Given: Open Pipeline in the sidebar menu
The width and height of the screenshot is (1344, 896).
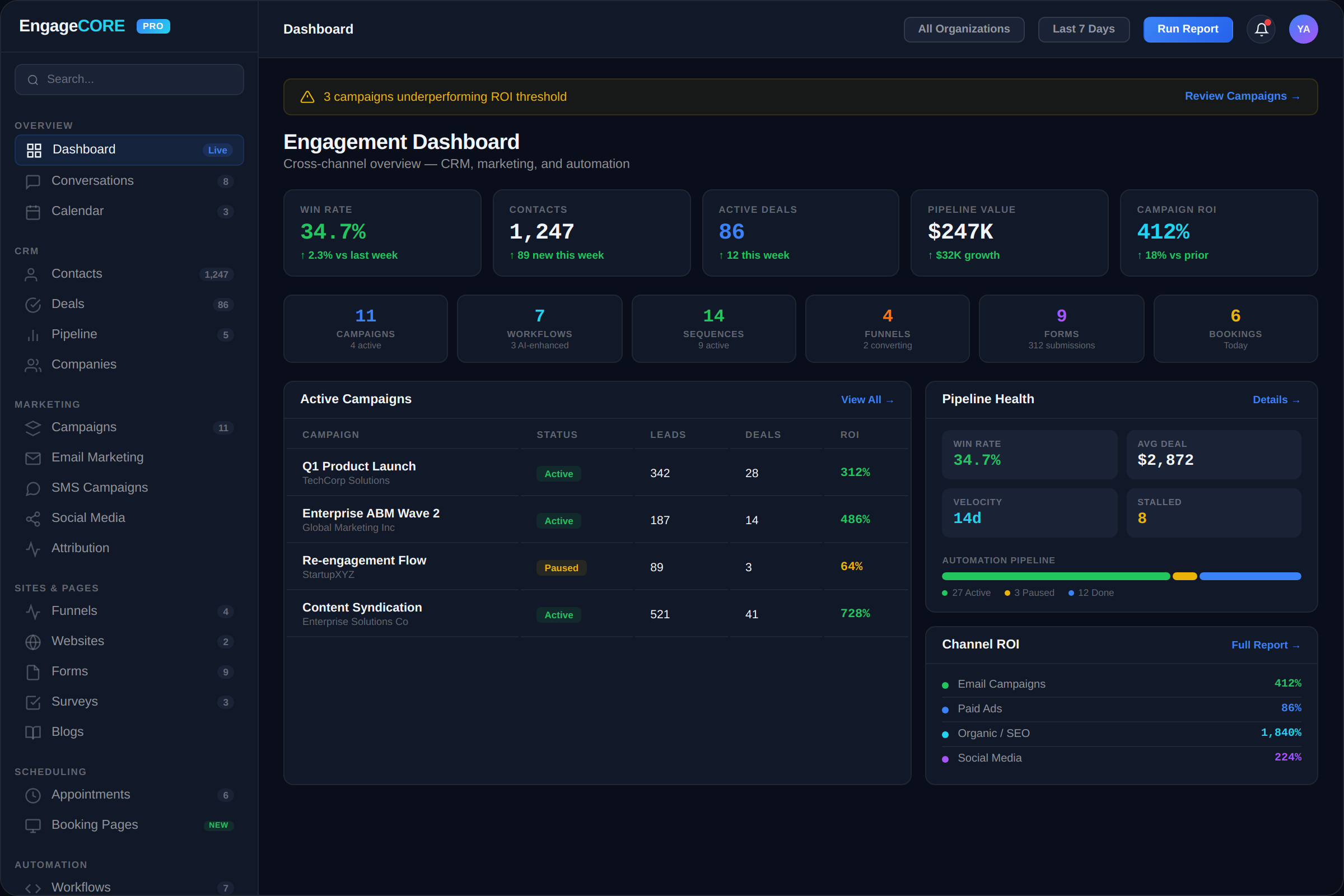Looking at the screenshot, I should tap(74, 334).
